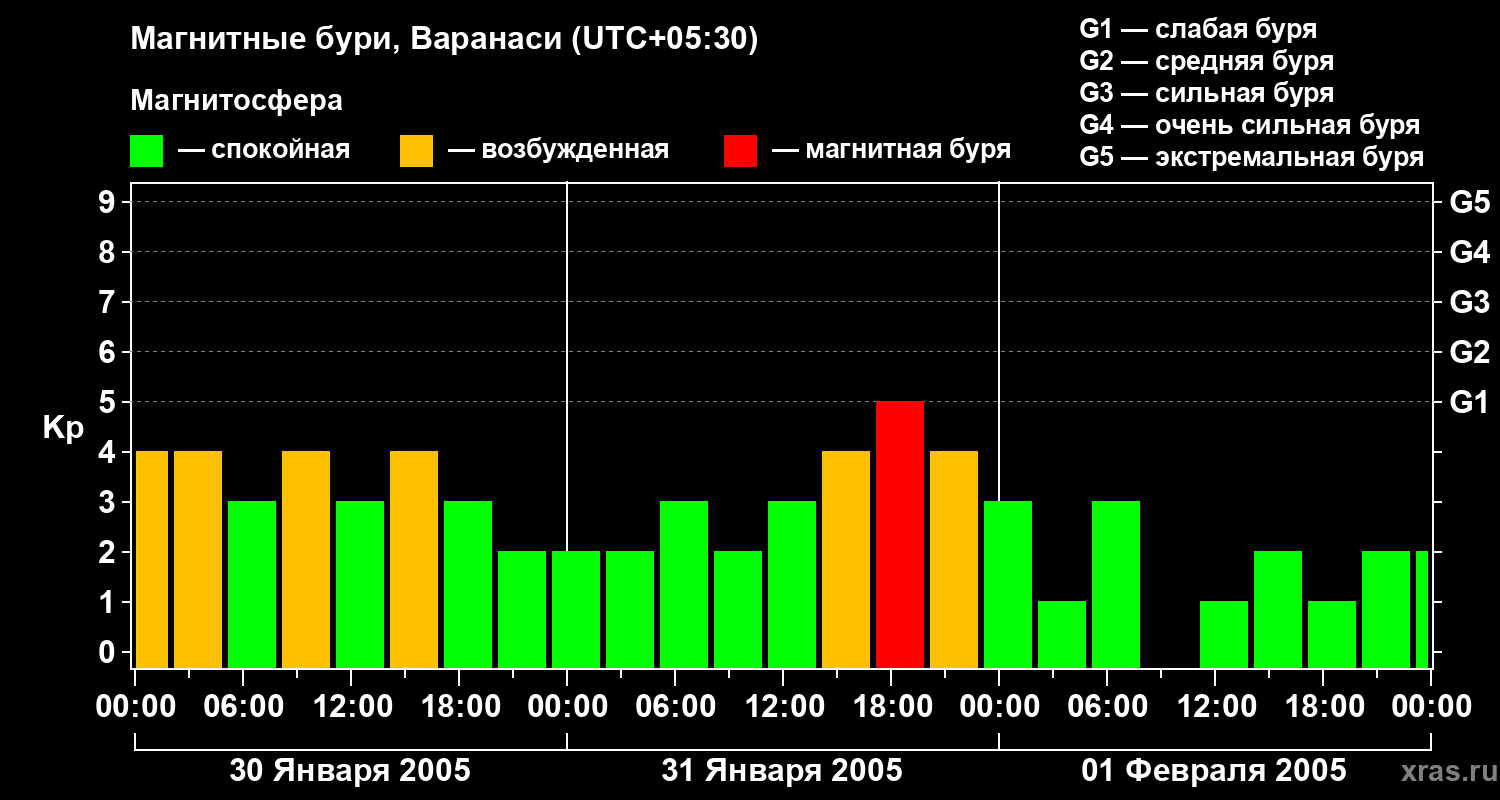
Task: Click the '06:00' time label under 31 January
Action: click(x=674, y=707)
